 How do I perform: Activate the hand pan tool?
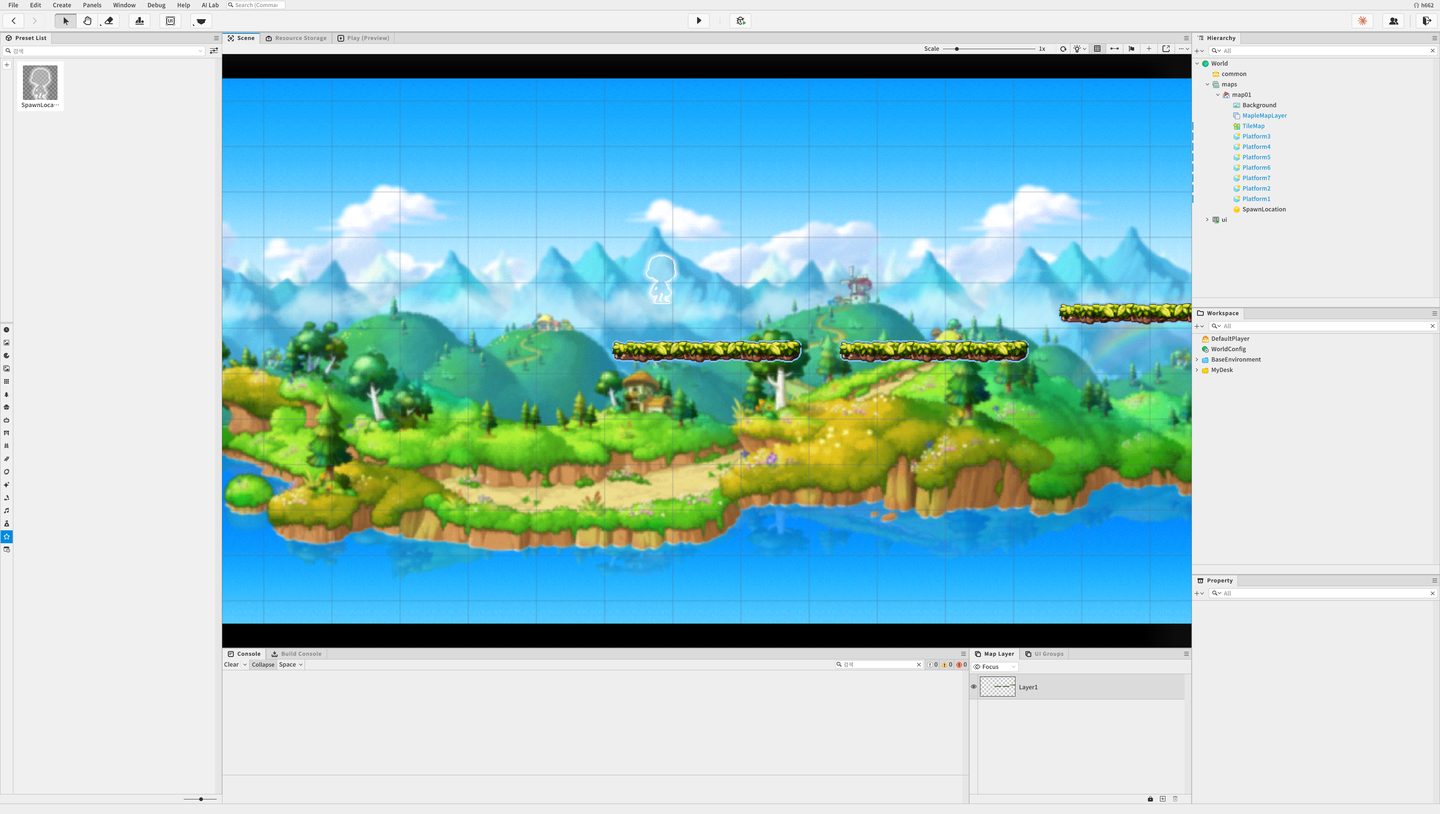[87, 21]
